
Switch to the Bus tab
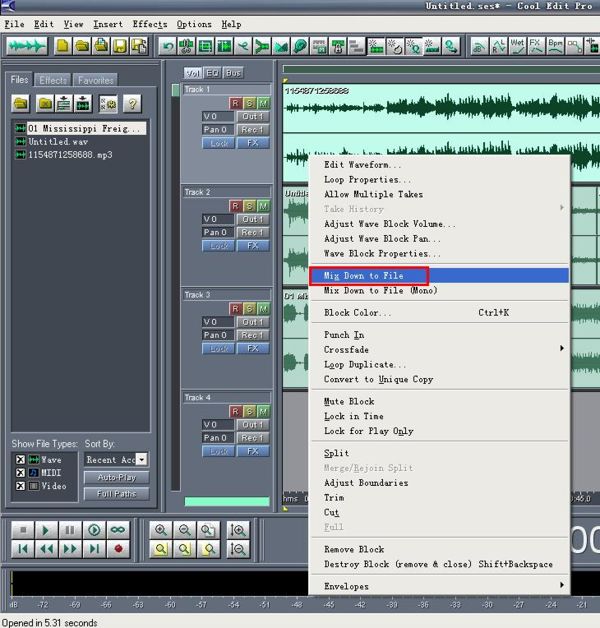[233, 73]
